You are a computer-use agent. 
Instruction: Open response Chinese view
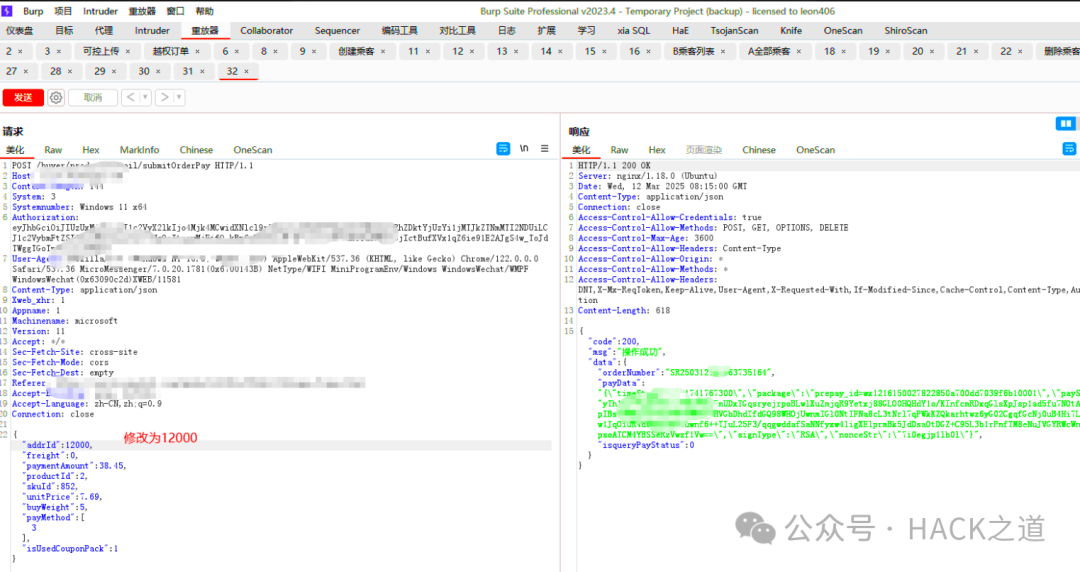tap(759, 150)
